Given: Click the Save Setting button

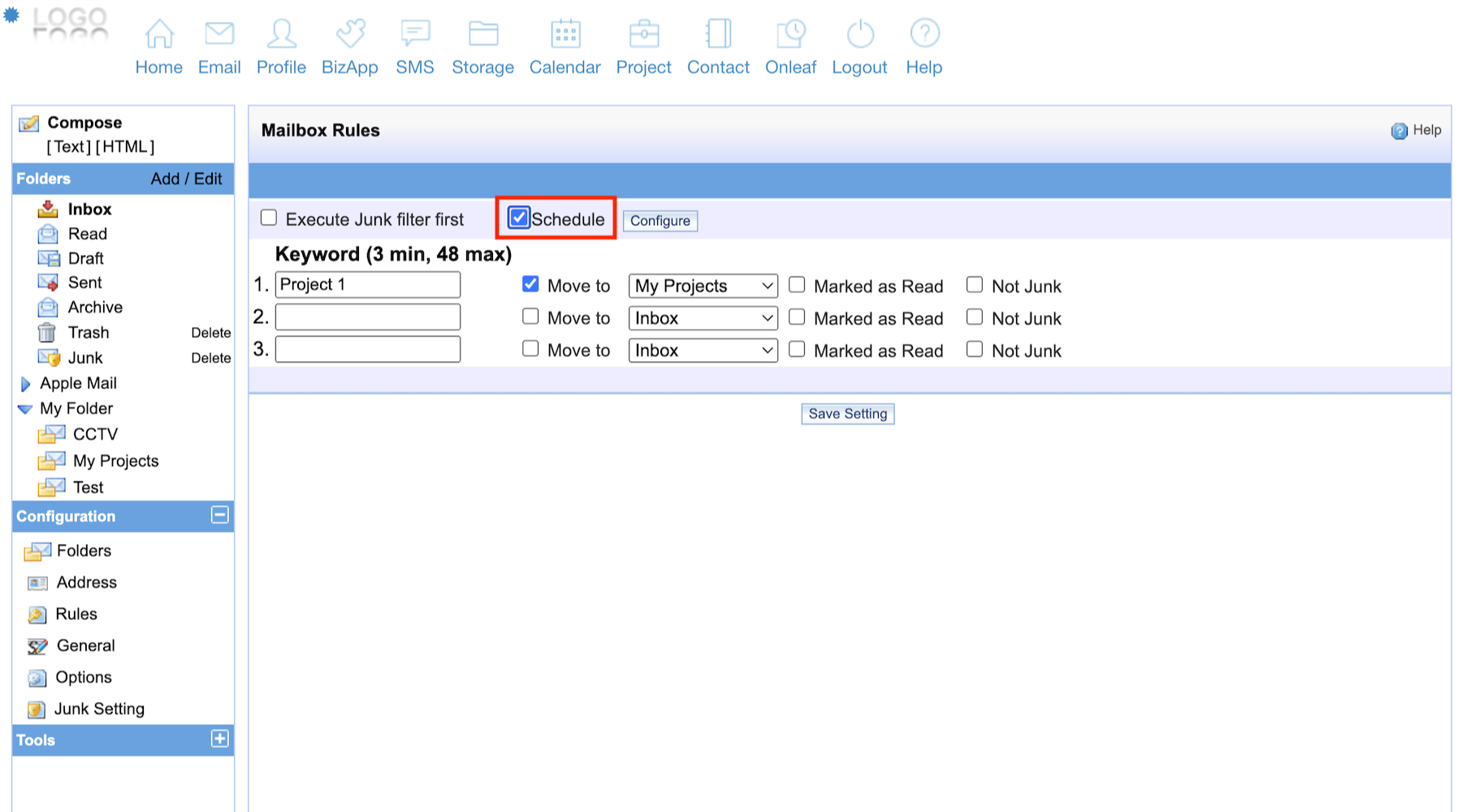Looking at the screenshot, I should point(847,414).
